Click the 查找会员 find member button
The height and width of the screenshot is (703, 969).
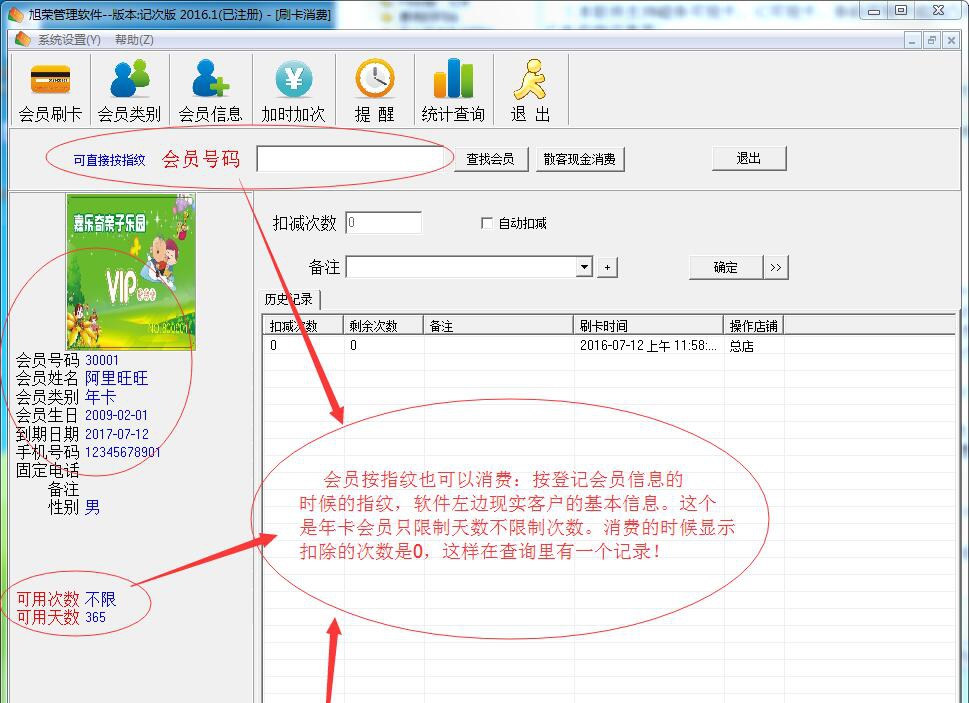(490, 158)
